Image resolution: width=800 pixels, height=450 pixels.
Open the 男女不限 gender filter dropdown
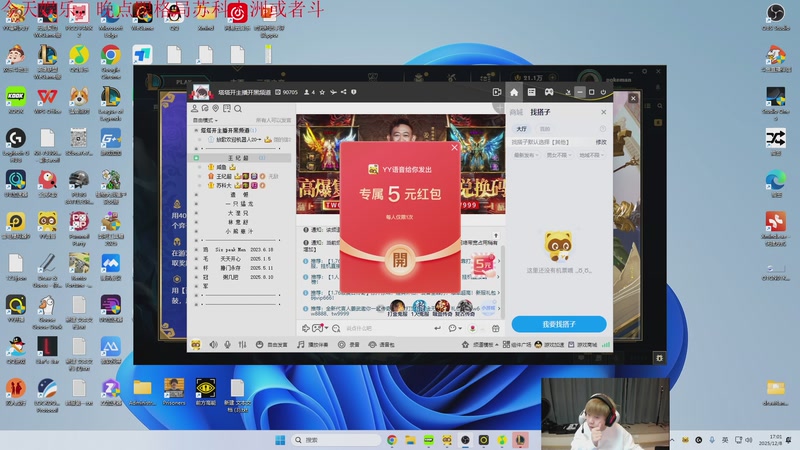pos(559,155)
